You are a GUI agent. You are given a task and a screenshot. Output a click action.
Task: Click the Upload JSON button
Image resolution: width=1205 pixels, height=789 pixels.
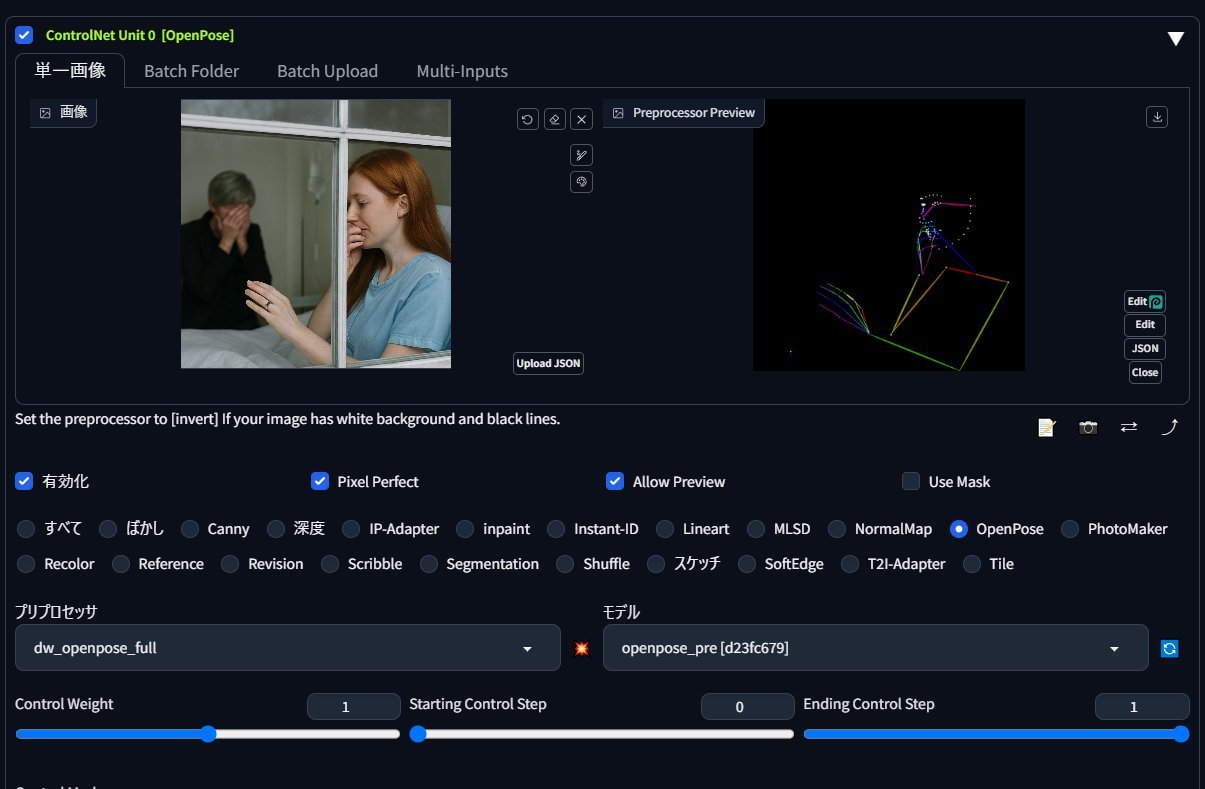548,363
